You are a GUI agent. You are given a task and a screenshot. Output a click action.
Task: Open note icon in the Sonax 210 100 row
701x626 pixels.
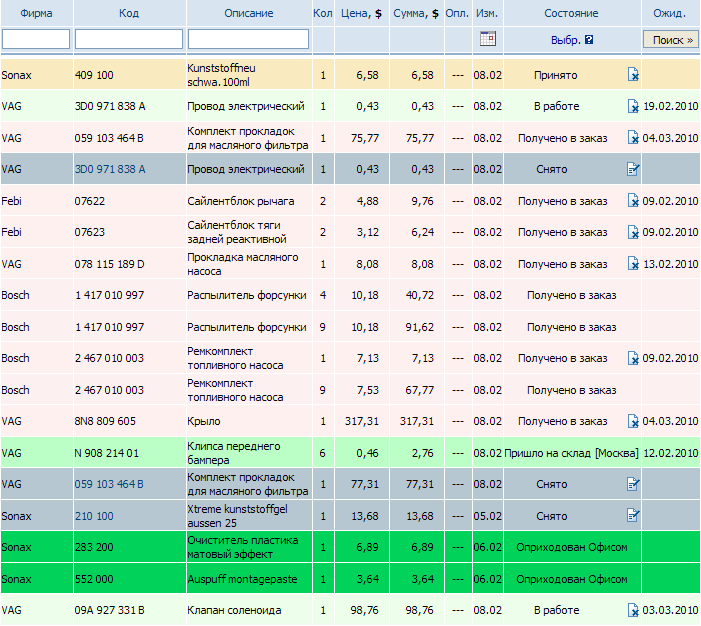[633, 516]
